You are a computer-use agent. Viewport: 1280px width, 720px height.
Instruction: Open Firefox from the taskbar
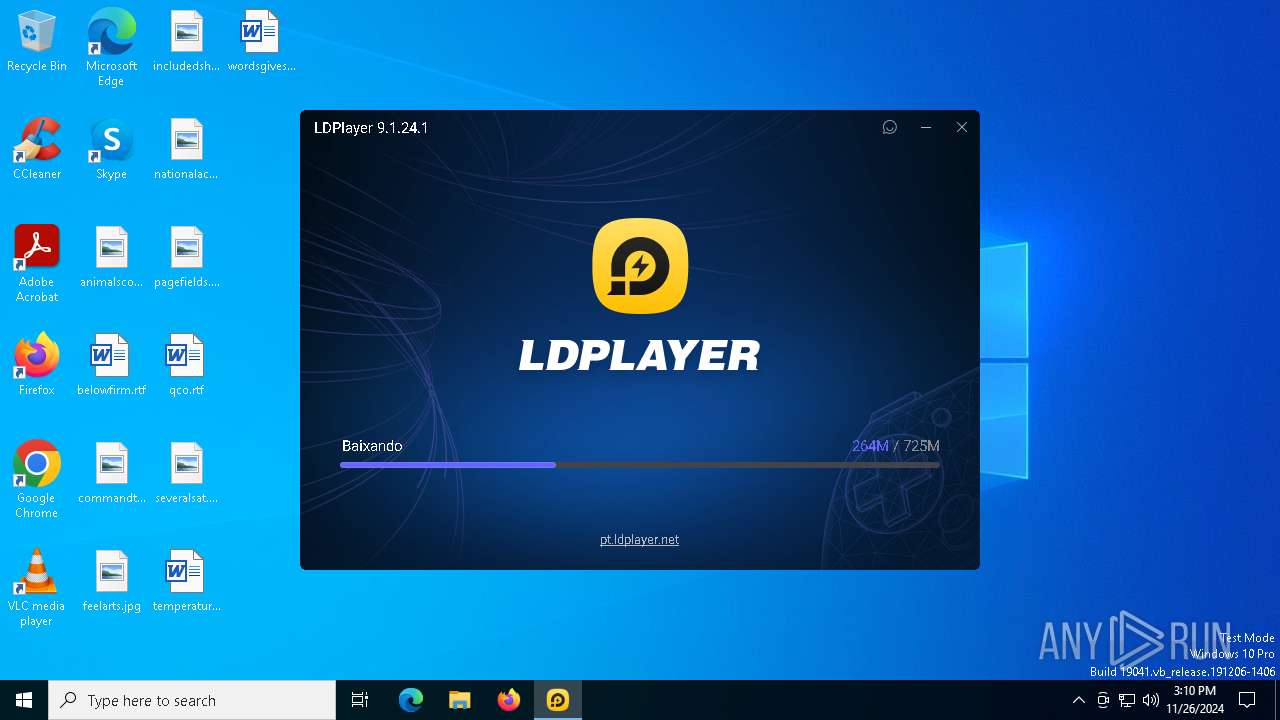point(509,700)
